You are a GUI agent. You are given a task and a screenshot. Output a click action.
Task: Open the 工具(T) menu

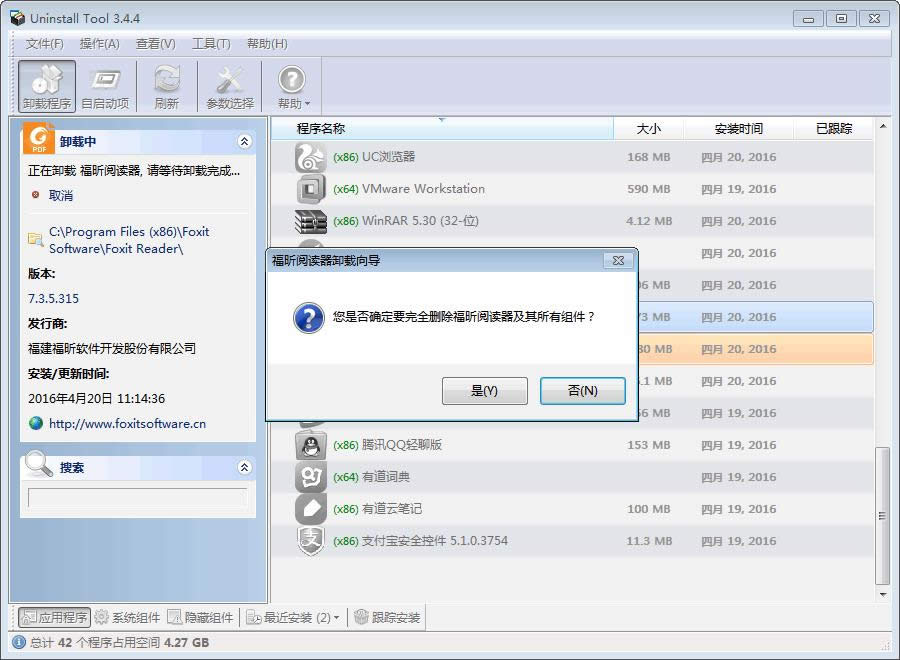coord(210,44)
